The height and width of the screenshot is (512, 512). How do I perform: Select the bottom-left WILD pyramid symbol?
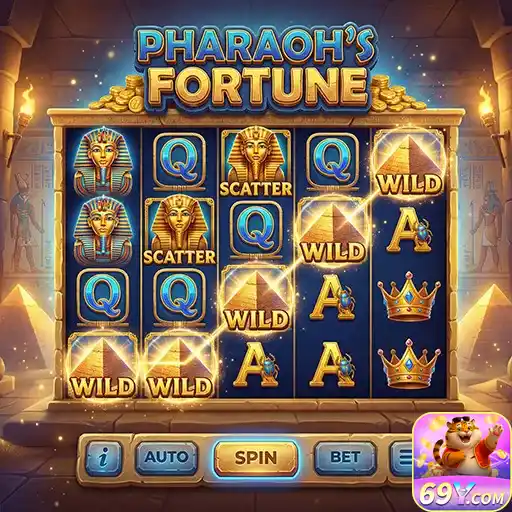click(x=103, y=365)
